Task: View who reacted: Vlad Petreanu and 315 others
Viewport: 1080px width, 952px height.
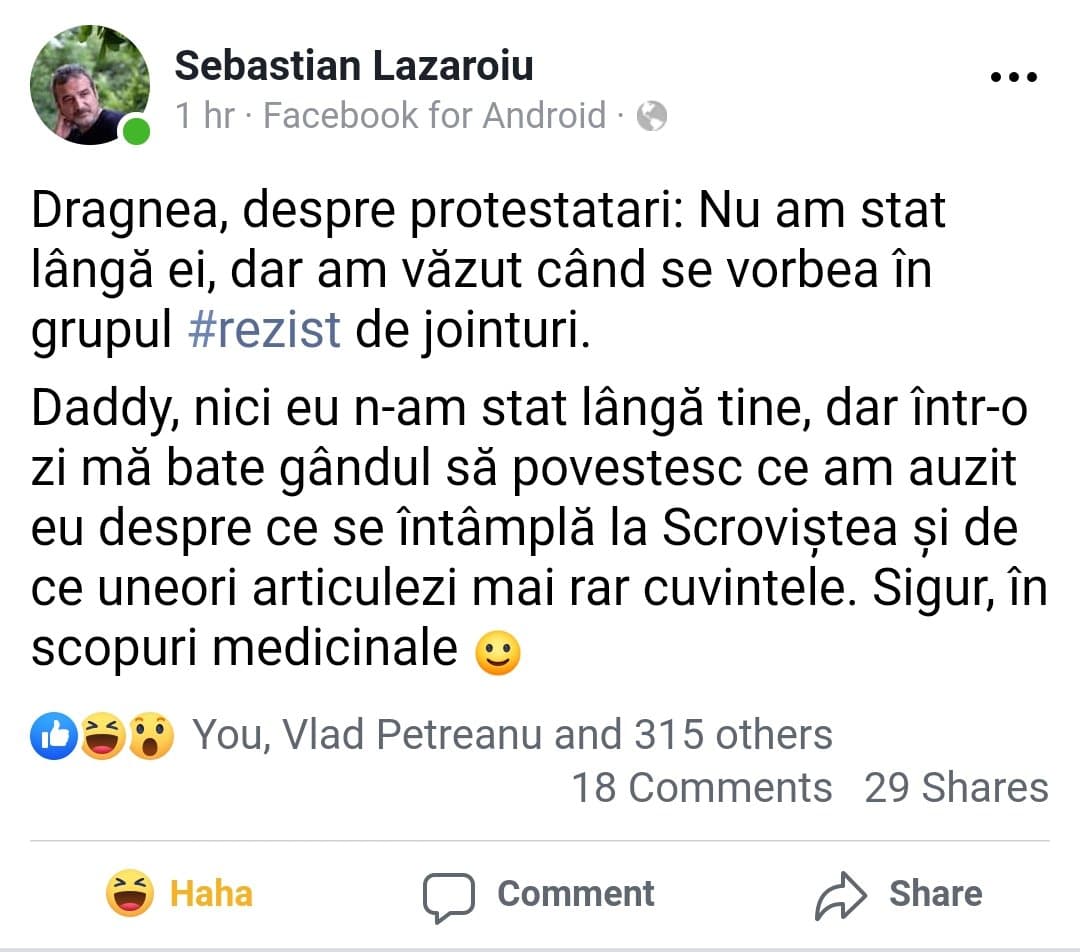Action: [512, 734]
